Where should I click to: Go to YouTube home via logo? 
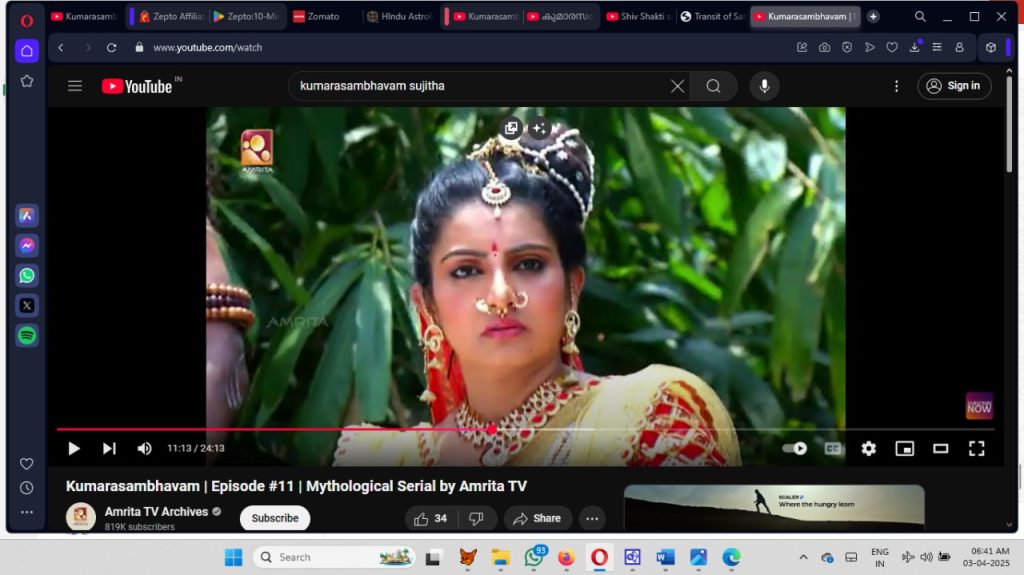pyautogui.click(x=138, y=86)
